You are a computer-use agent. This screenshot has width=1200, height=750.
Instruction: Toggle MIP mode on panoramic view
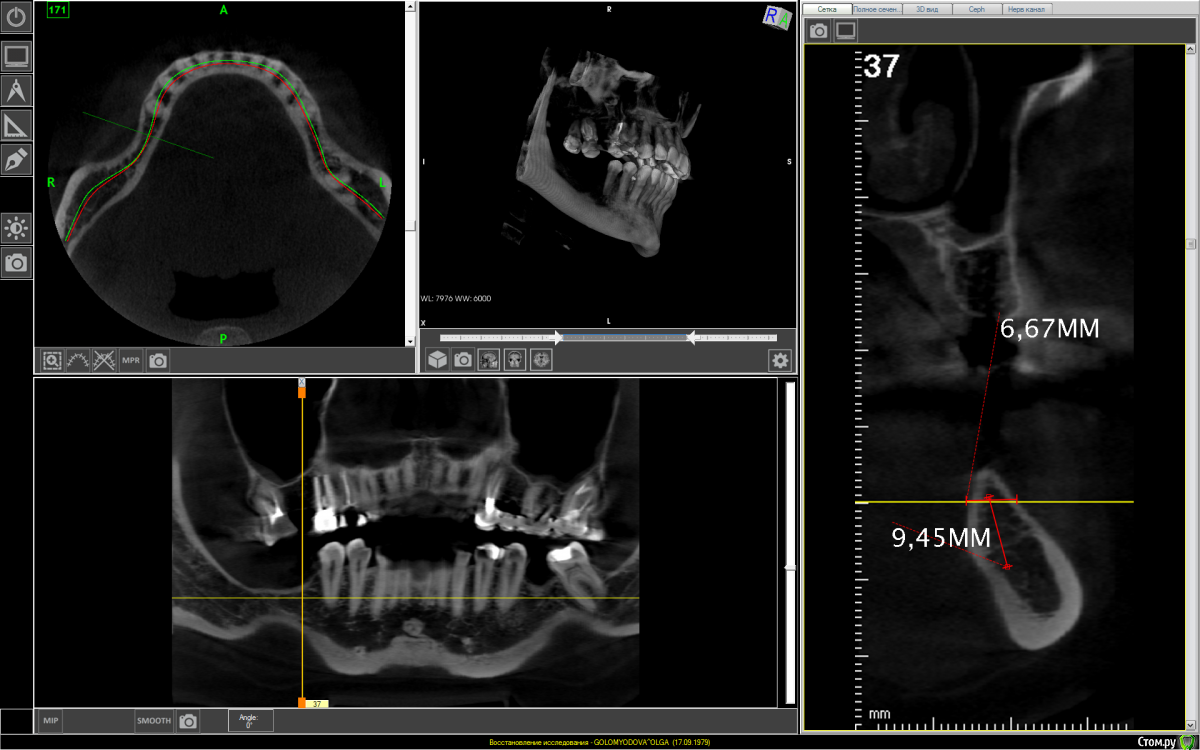pyautogui.click(x=50, y=720)
